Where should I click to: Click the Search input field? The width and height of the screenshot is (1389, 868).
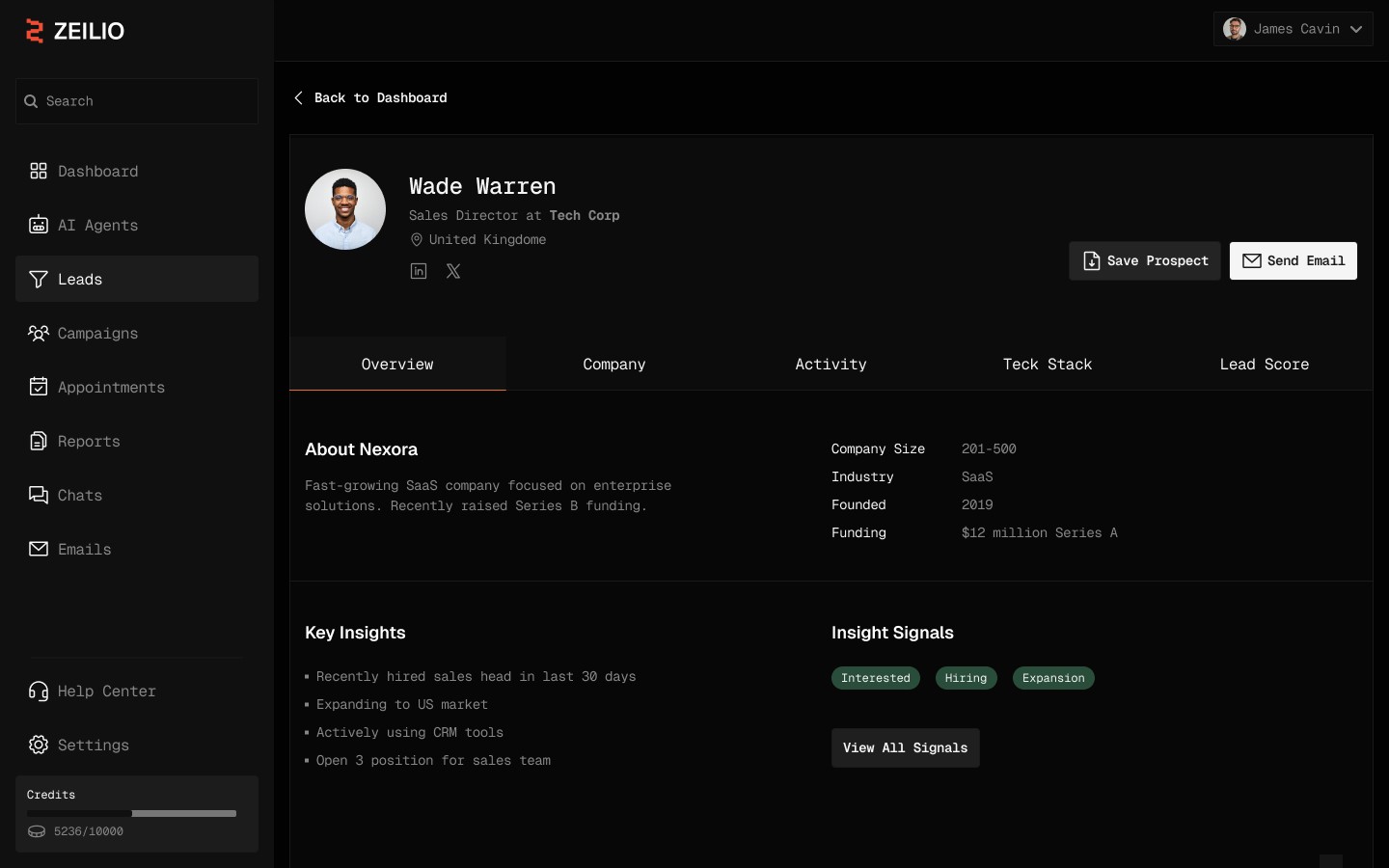click(137, 101)
